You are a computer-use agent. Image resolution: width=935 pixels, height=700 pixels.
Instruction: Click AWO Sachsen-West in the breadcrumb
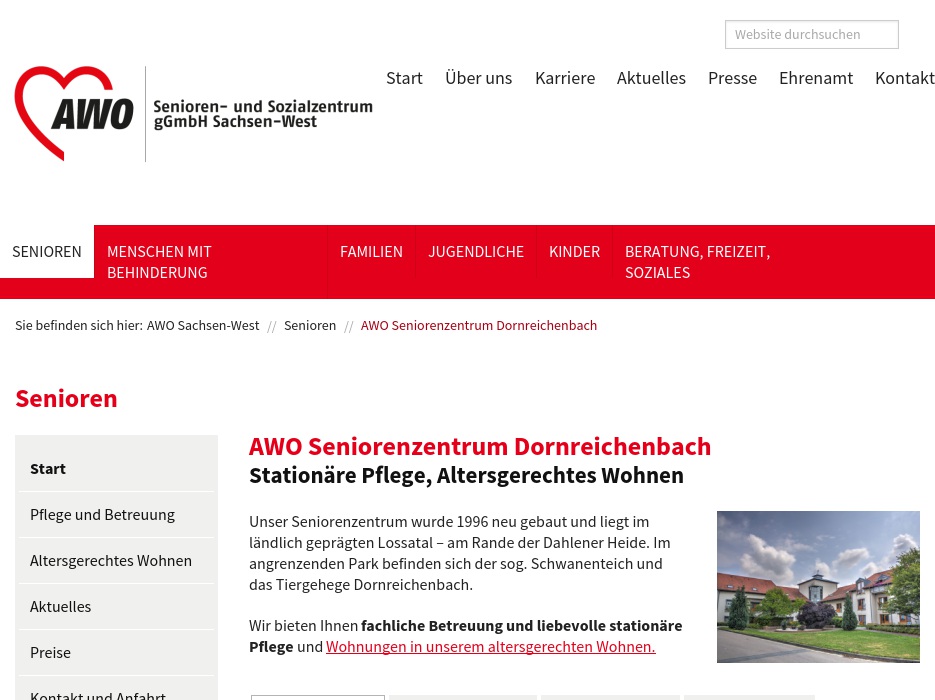(x=203, y=325)
